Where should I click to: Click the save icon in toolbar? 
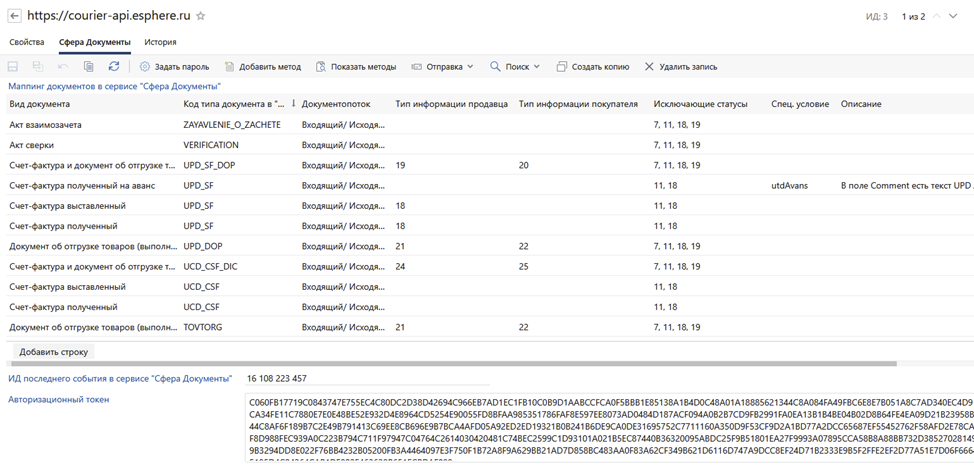(13, 67)
